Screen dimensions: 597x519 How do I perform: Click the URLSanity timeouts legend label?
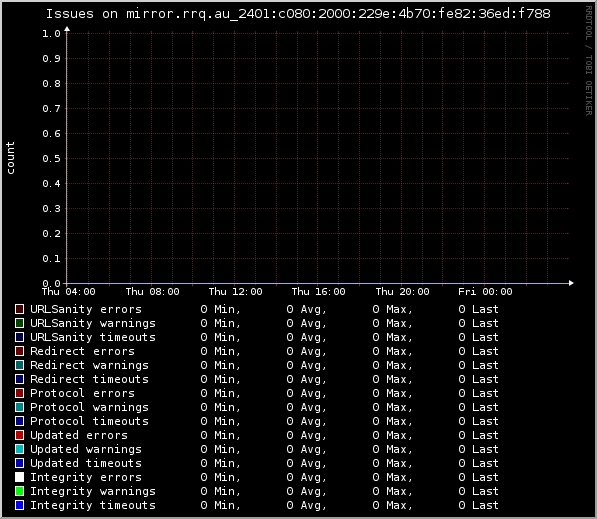[93, 337]
